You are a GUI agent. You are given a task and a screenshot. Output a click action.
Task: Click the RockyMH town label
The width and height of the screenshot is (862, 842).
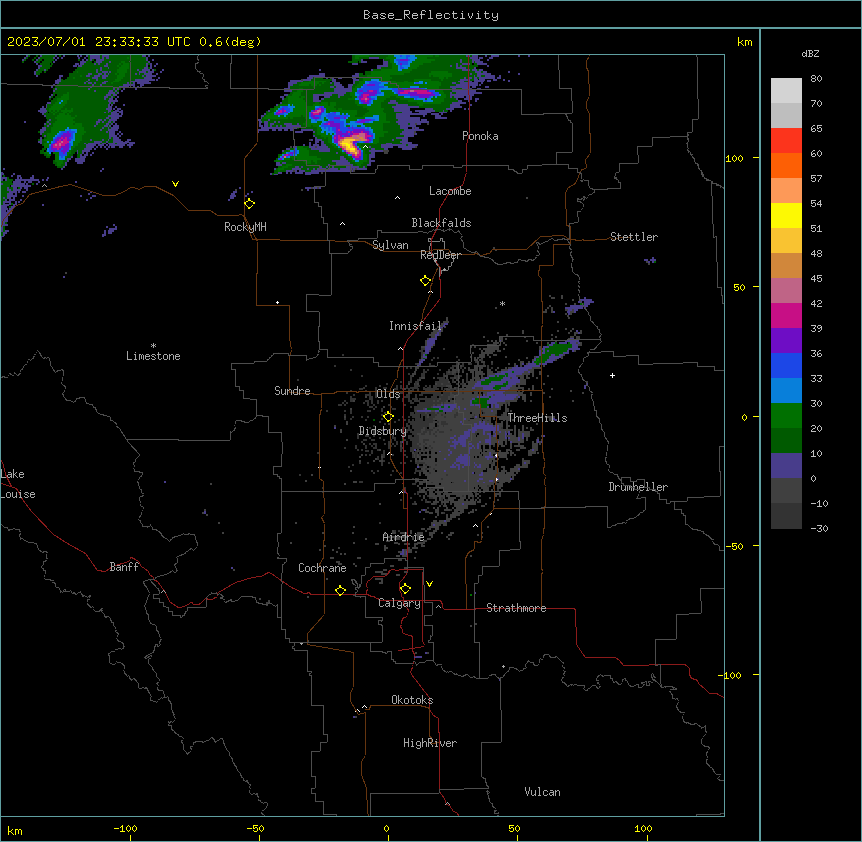tap(245, 227)
